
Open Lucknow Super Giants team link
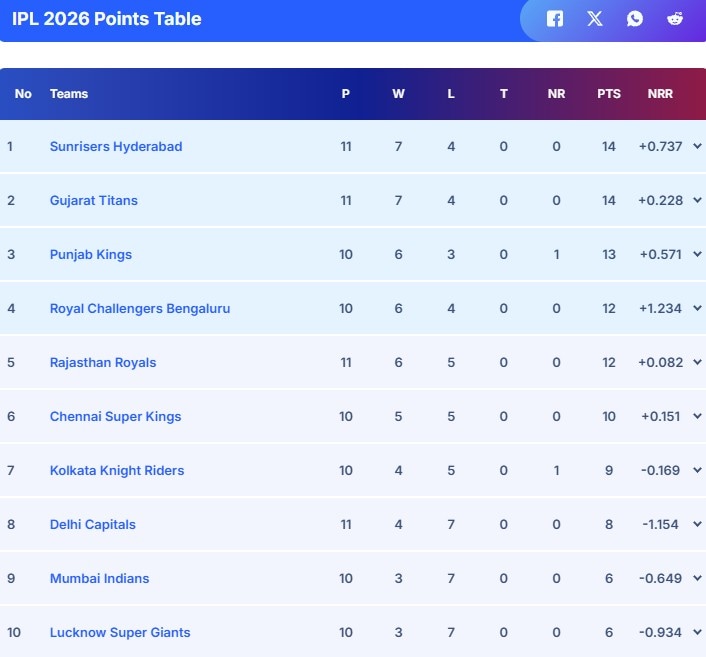click(120, 633)
